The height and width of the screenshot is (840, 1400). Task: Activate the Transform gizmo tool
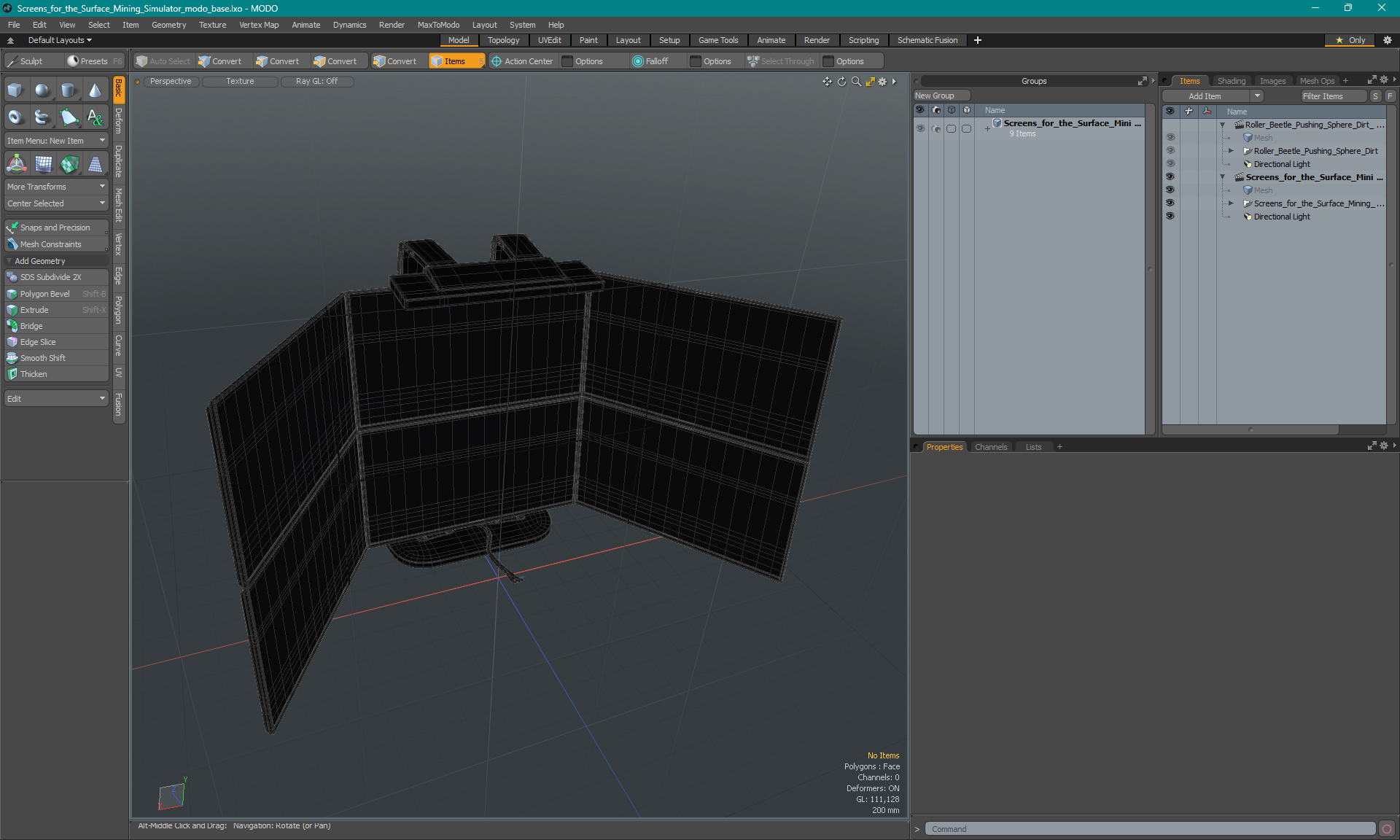click(x=16, y=164)
